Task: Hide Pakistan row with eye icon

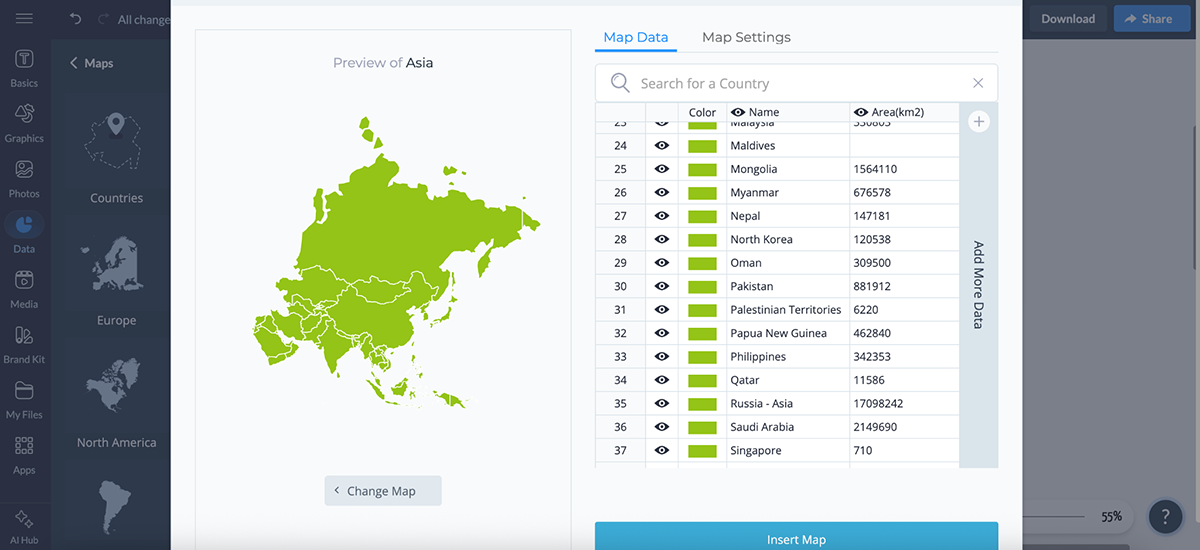Action: click(x=661, y=286)
